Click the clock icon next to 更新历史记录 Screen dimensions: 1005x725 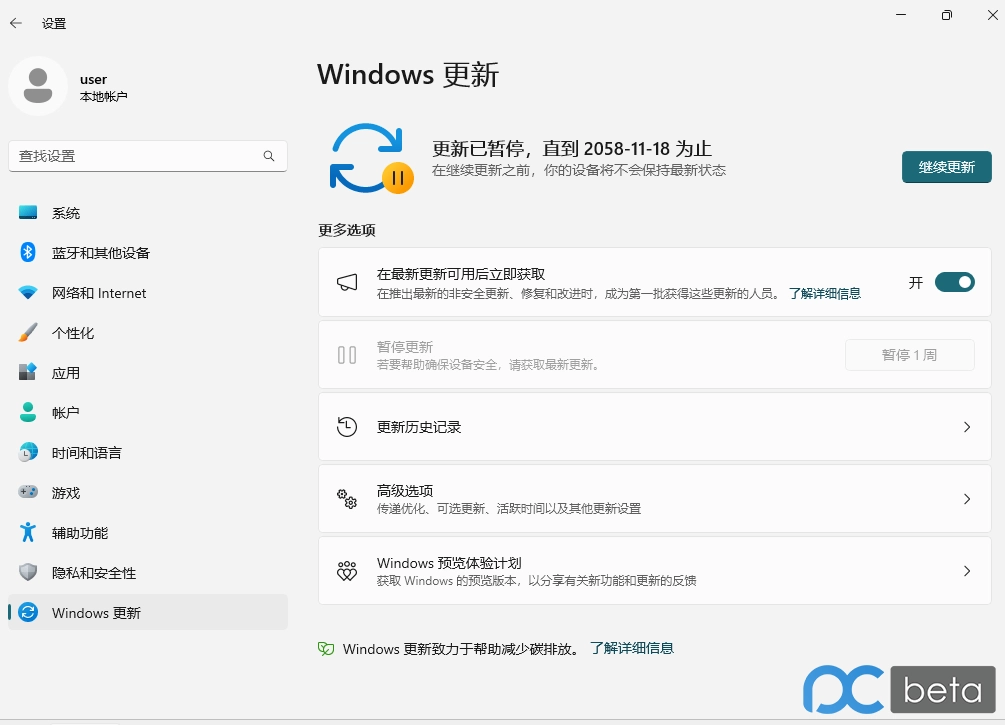point(347,426)
